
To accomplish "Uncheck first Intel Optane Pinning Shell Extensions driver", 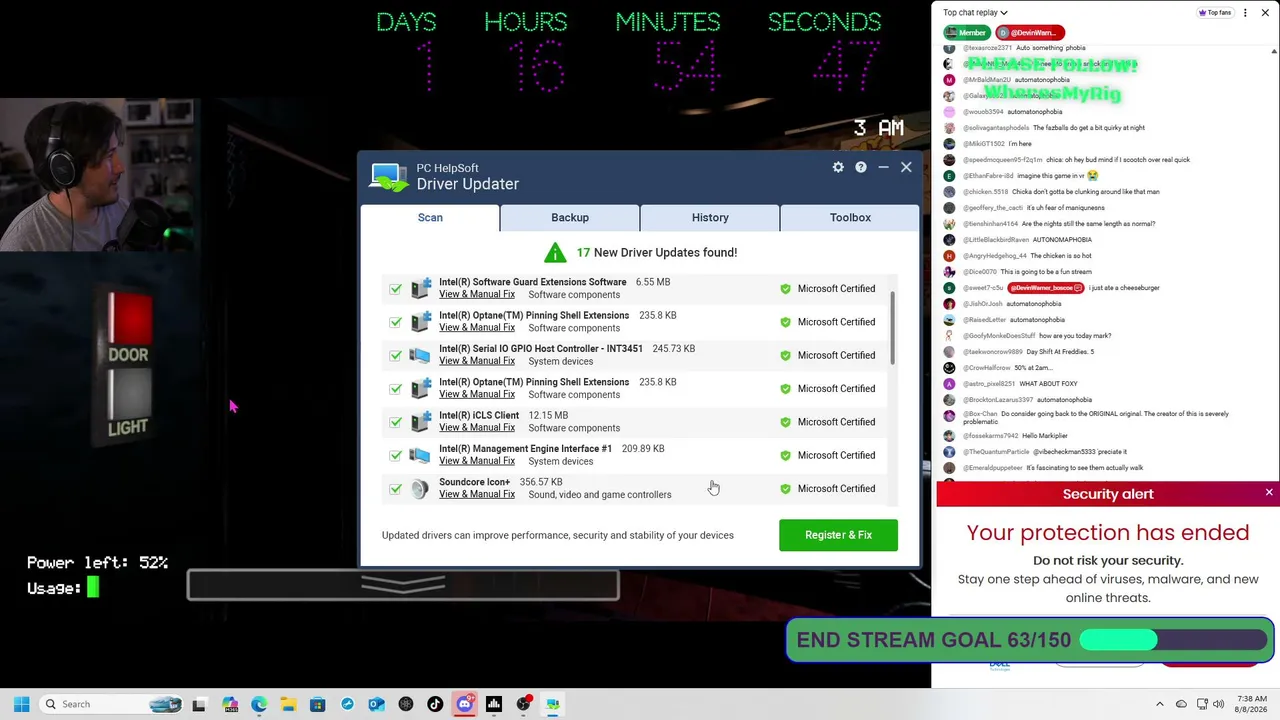I will coord(396,322).
